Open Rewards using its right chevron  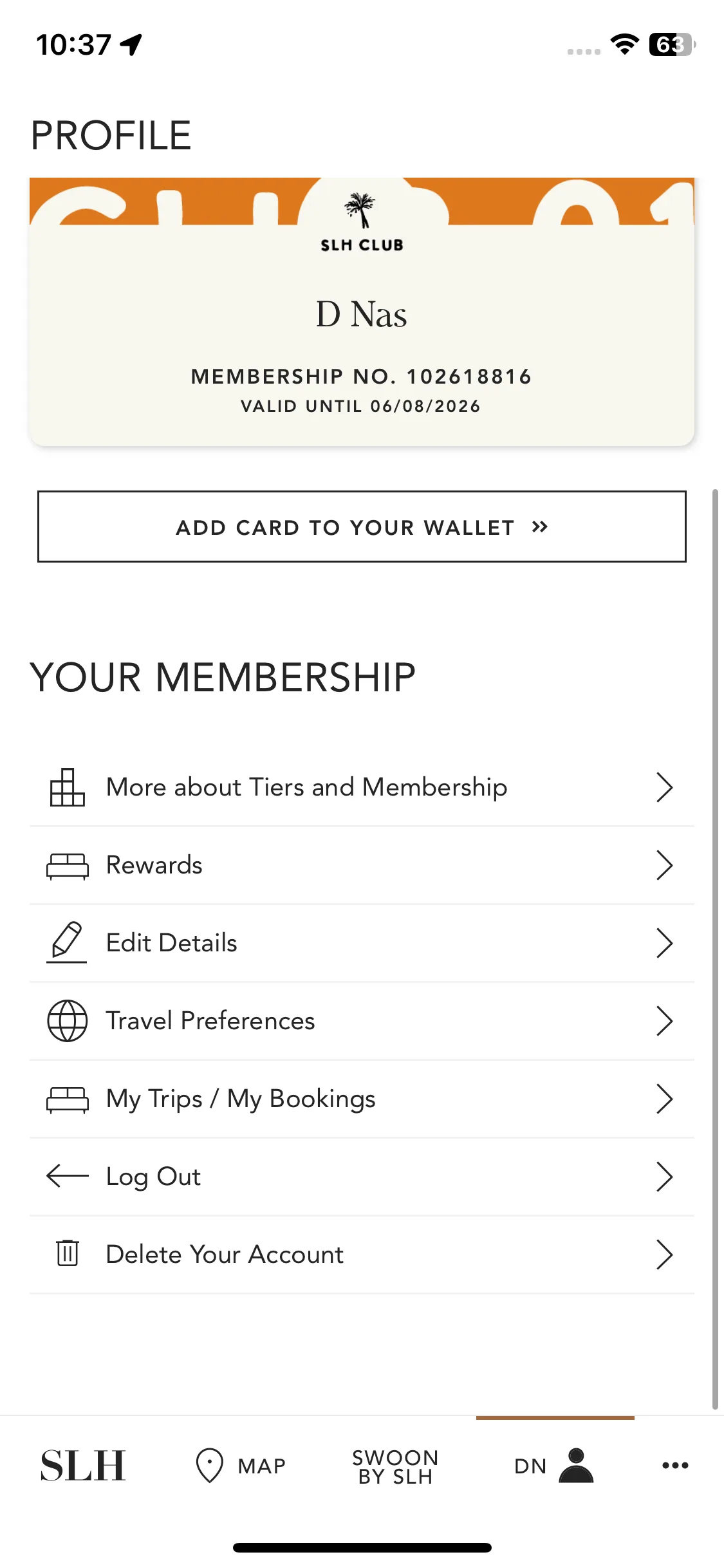point(665,865)
